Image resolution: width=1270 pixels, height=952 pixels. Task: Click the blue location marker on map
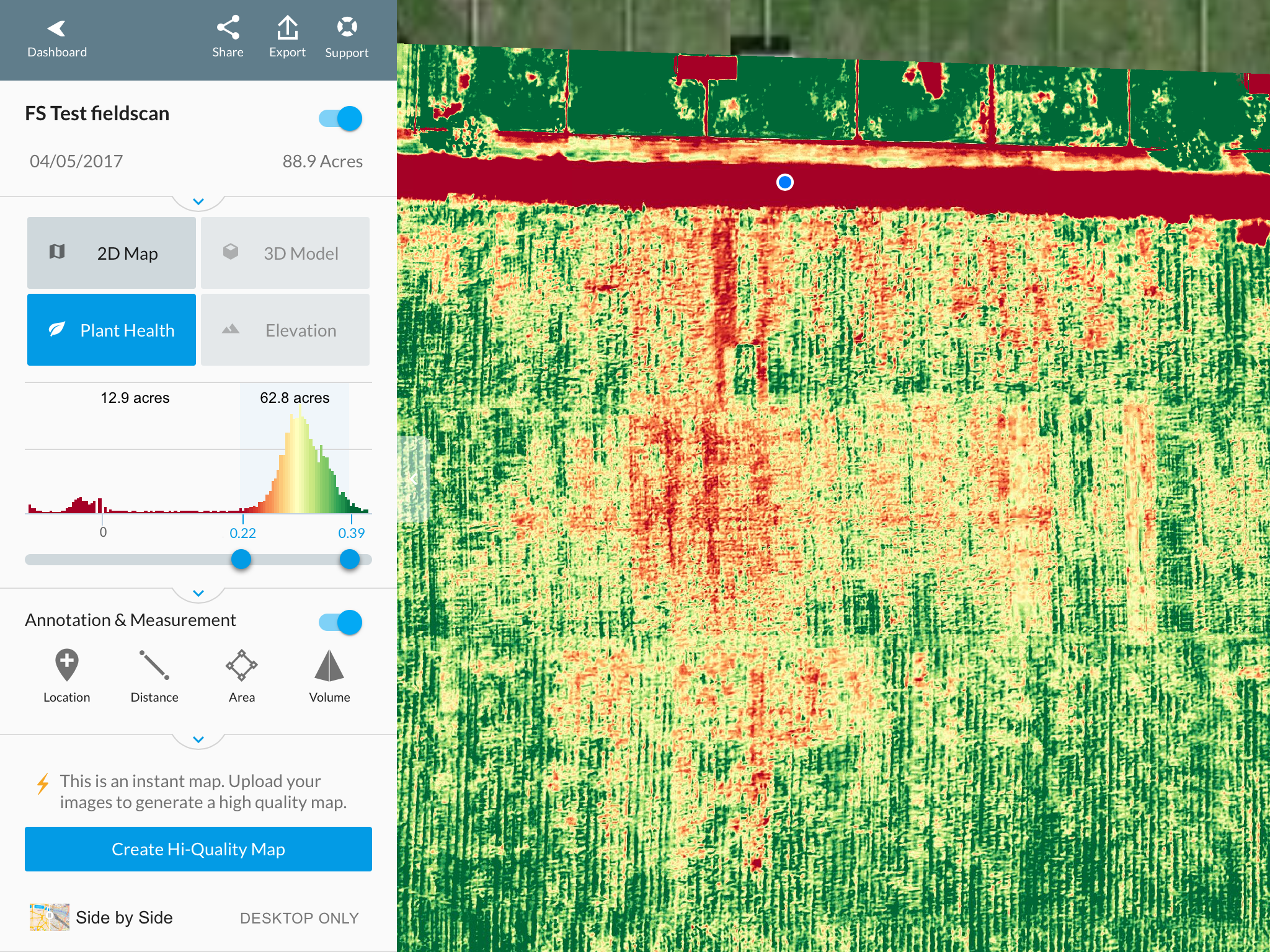785,182
